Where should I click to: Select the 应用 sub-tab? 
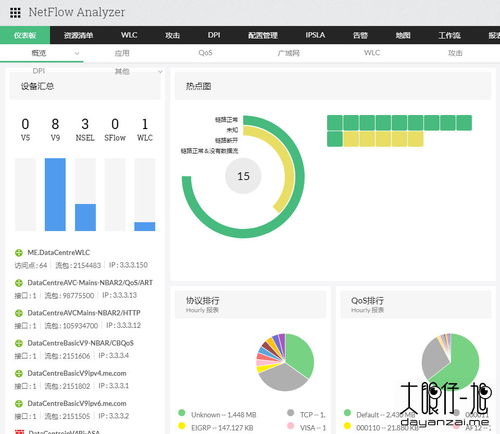[122, 53]
